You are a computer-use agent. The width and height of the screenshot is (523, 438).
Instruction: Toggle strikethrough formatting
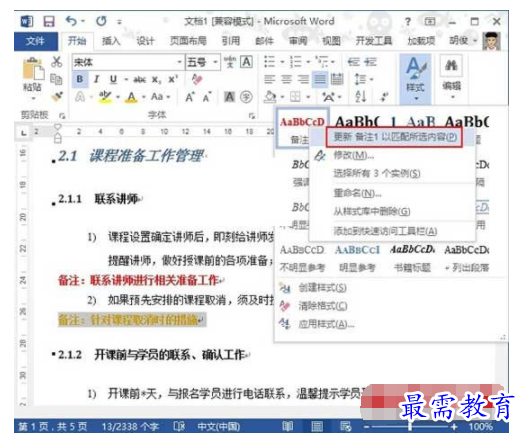[139, 79]
